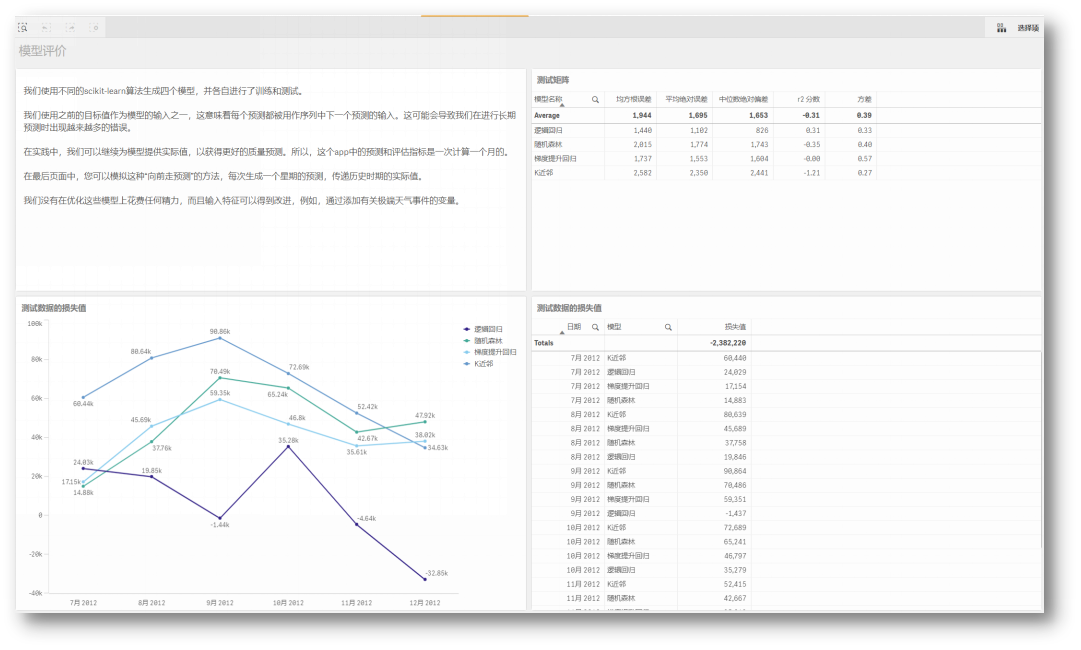Screen dimensions: 1081x650
Task: Select legend entry 梯度提升回归
Action: 490,352
